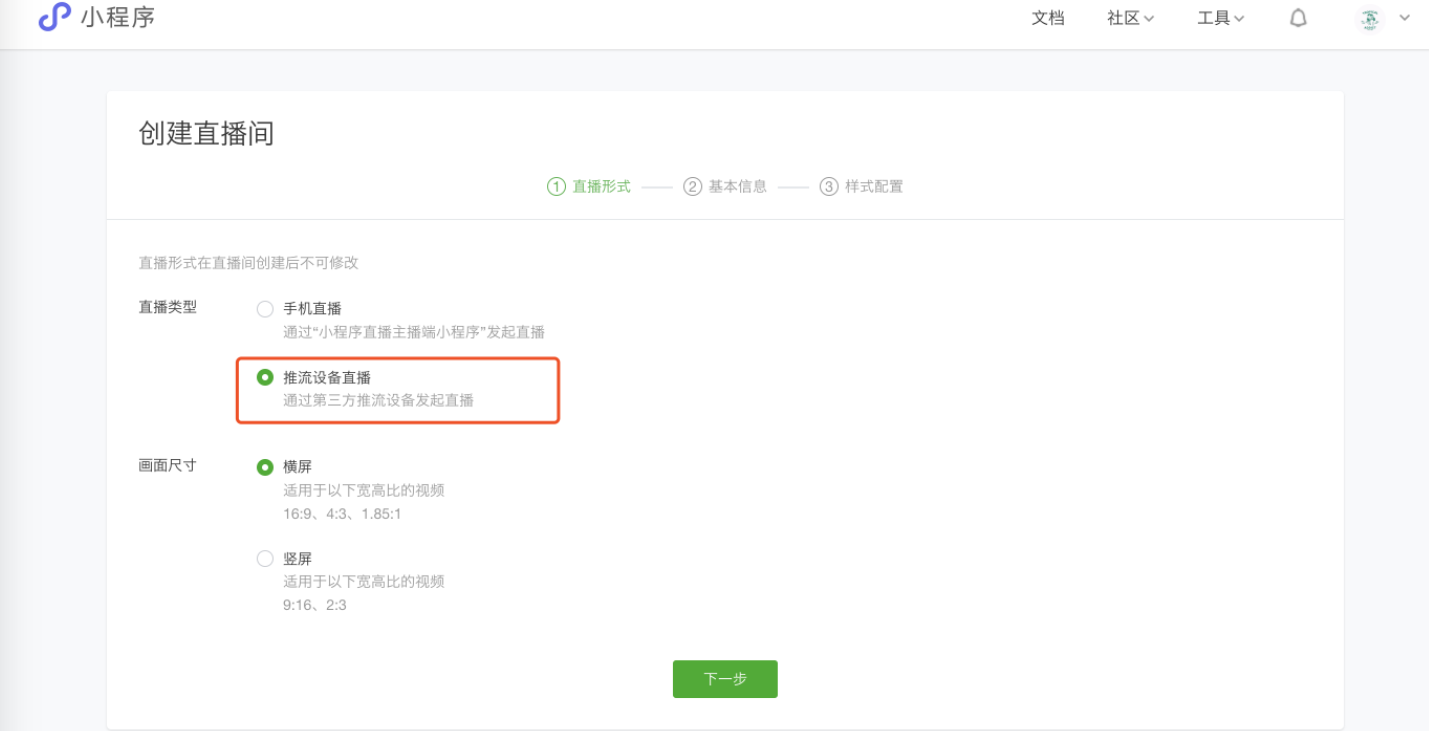Go to the 样式配置 step label
The height and width of the screenshot is (731, 1429).
[x=874, y=187]
